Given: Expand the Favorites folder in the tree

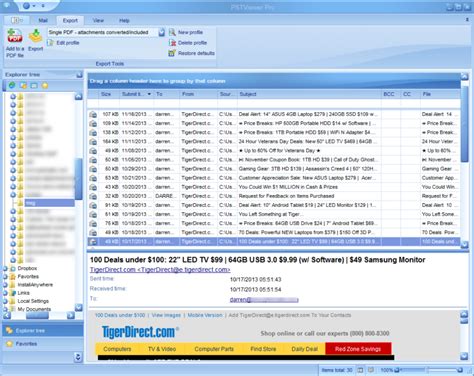Looking at the screenshot, I should [x=5, y=276].
